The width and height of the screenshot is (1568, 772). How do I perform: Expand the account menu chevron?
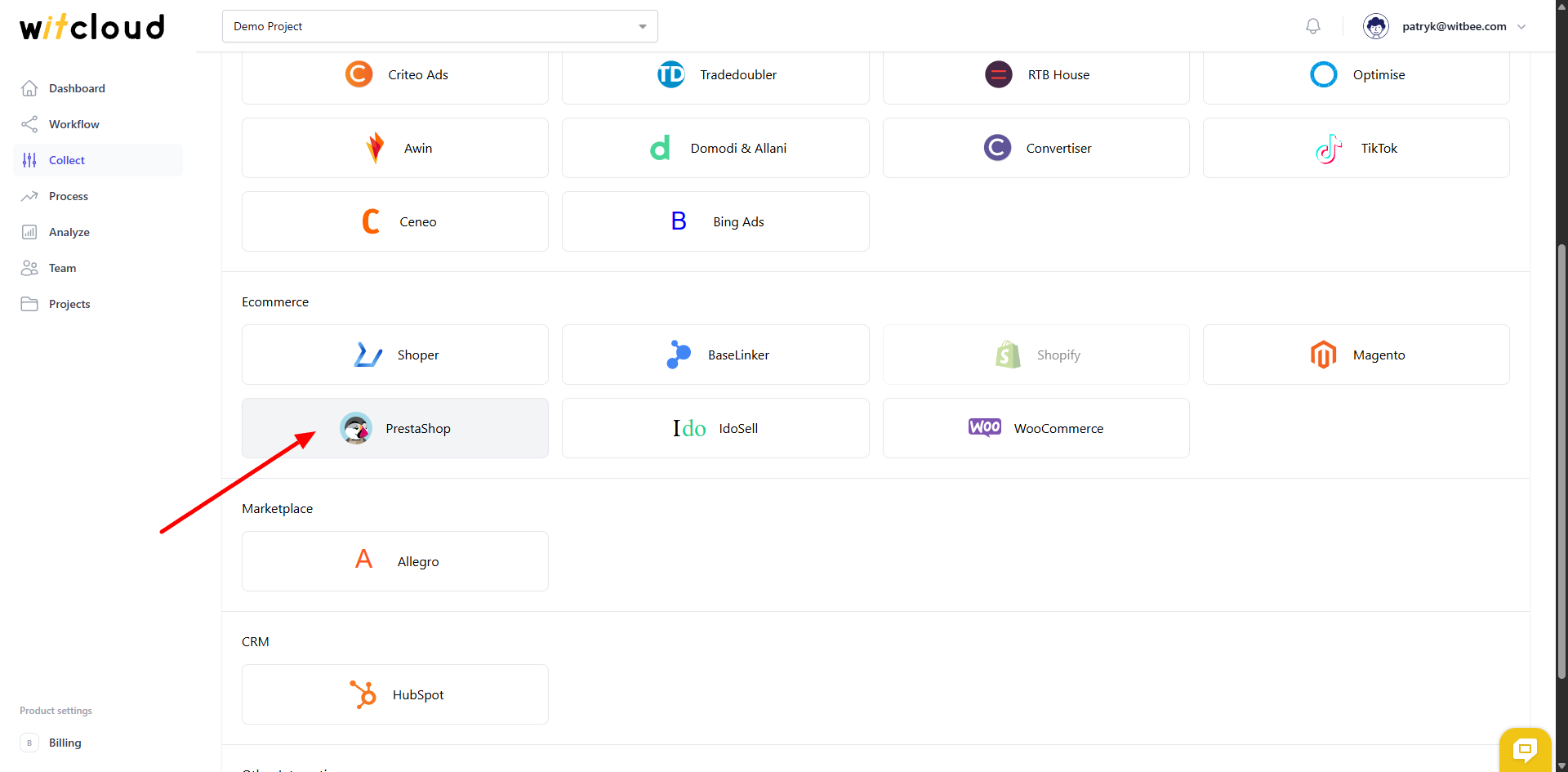pos(1521,26)
